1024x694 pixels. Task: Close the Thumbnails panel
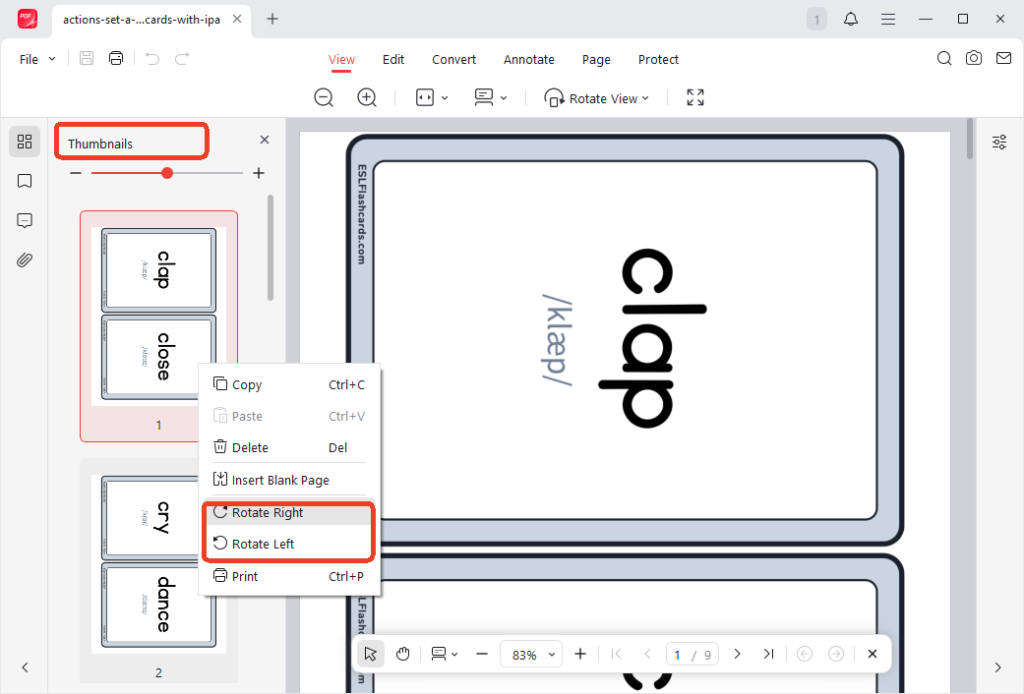[x=264, y=140]
